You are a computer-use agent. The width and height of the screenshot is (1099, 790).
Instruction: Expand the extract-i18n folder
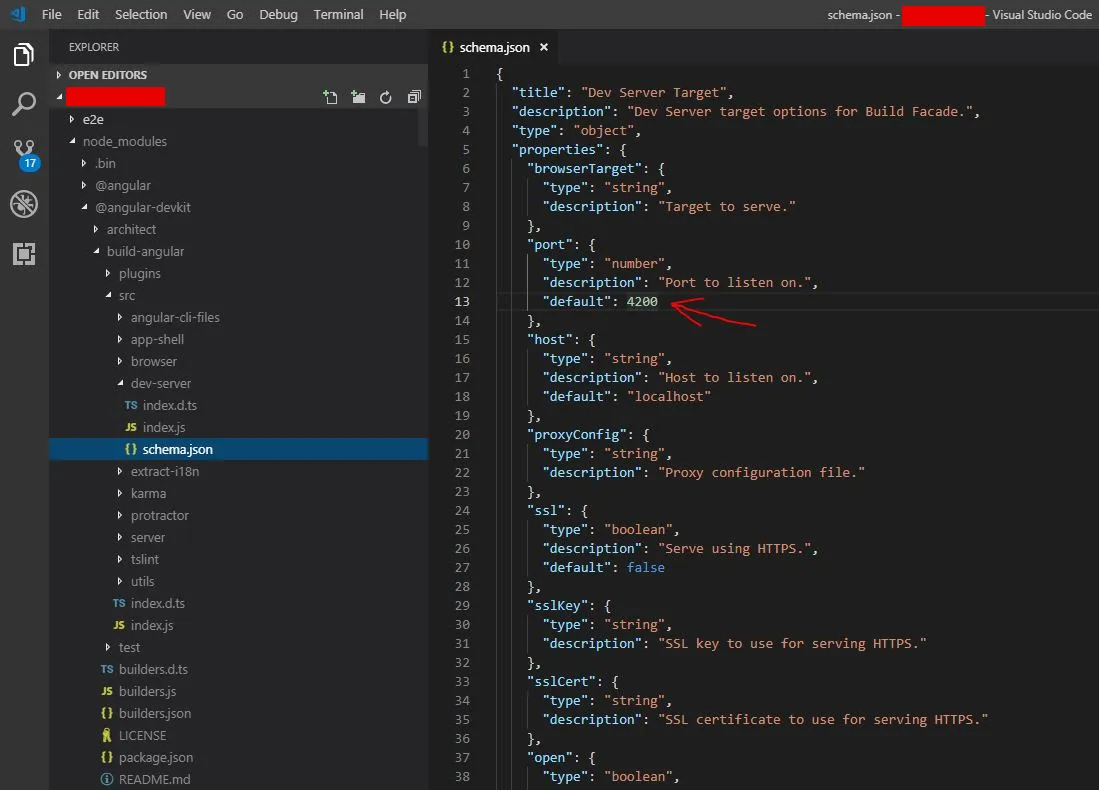coord(238,471)
